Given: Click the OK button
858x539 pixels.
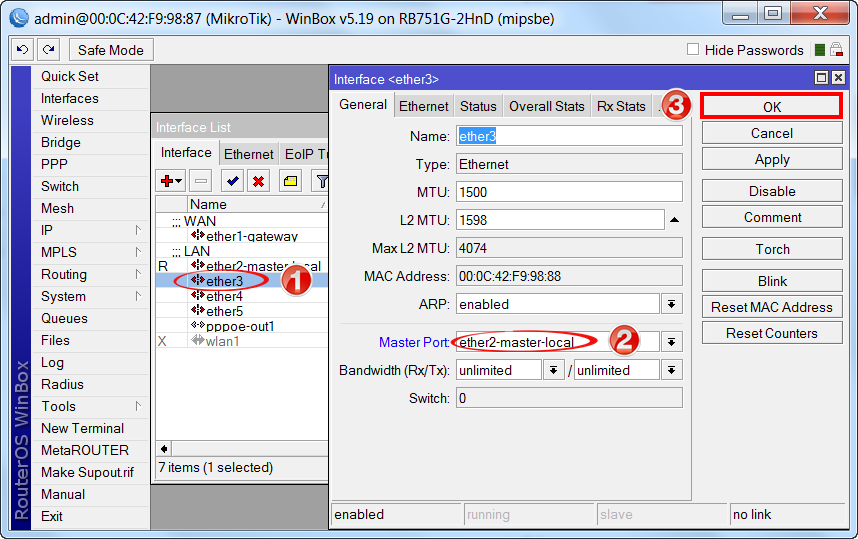Looking at the screenshot, I should 772,107.
